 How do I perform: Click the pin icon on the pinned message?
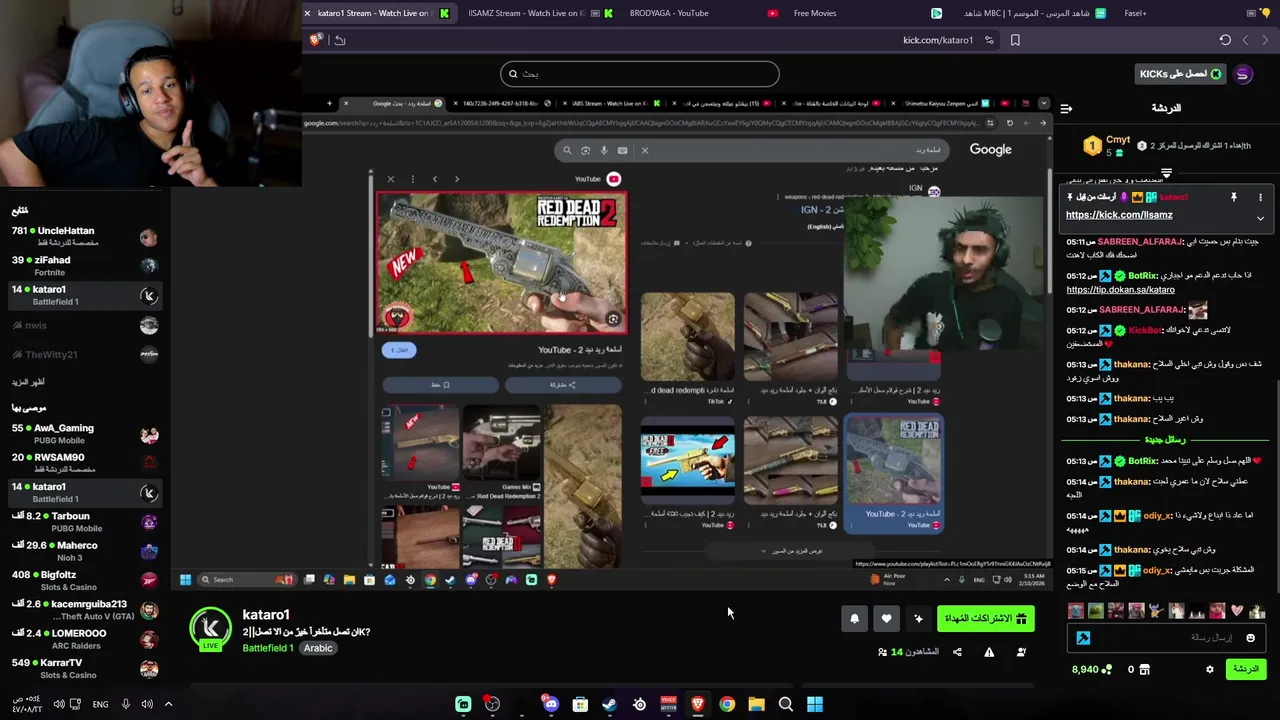(1234, 197)
